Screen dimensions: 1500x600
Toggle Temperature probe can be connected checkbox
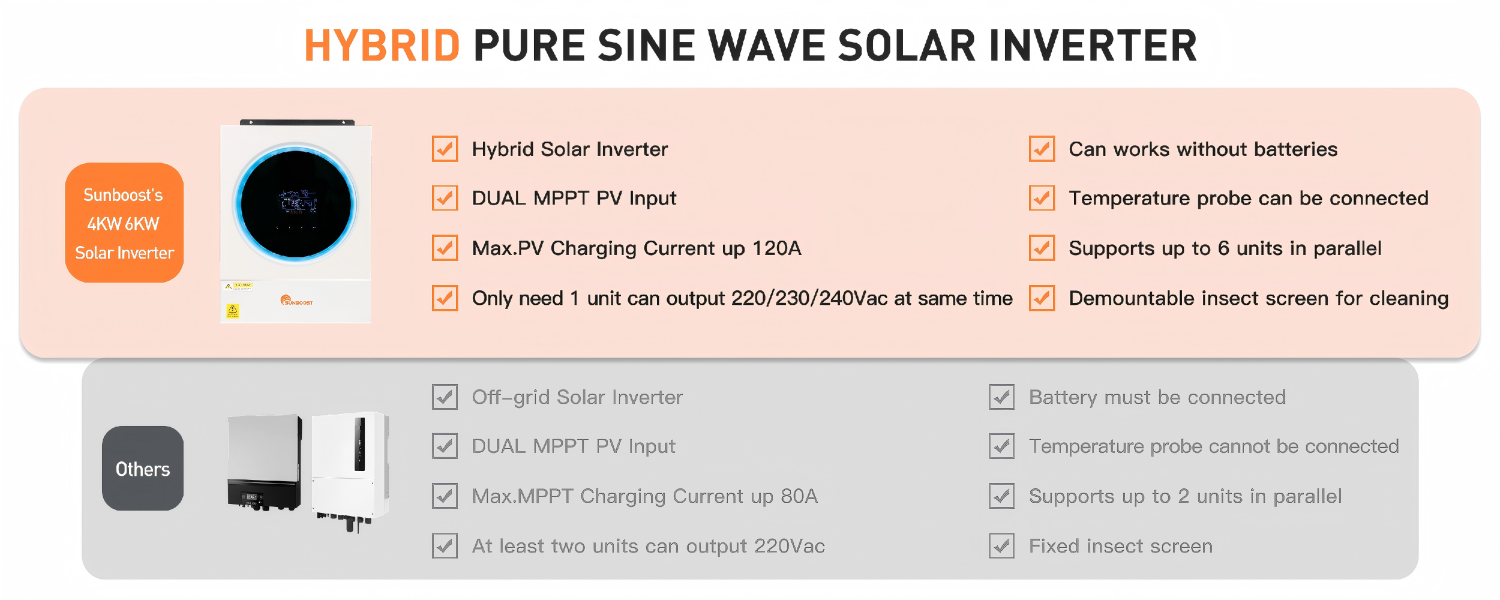[x=1042, y=198]
